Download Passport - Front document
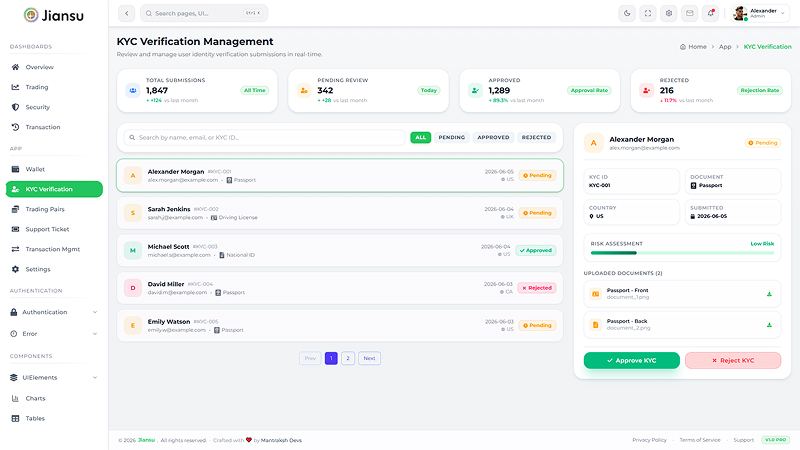 point(769,294)
